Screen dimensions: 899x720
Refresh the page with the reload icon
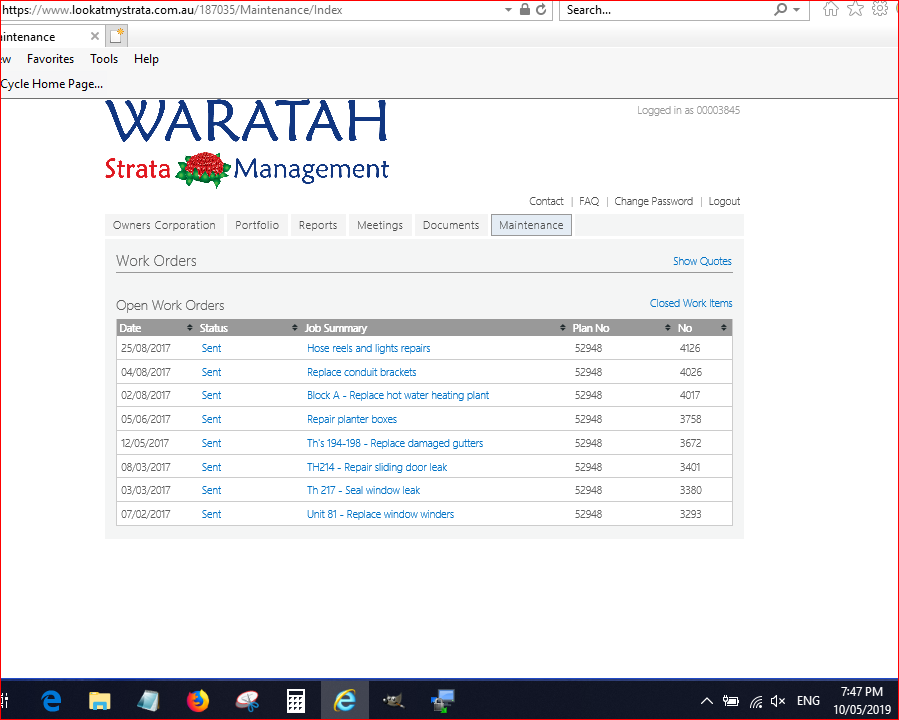[x=541, y=9]
